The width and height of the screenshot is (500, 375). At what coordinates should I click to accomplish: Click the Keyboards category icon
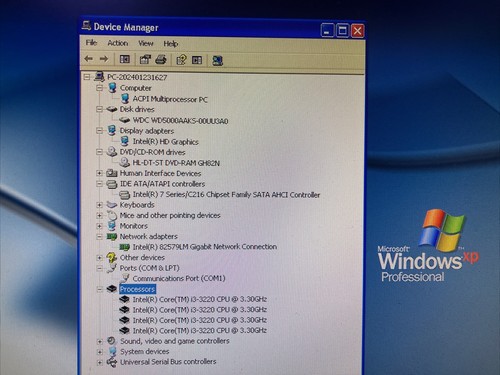(x=112, y=205)
